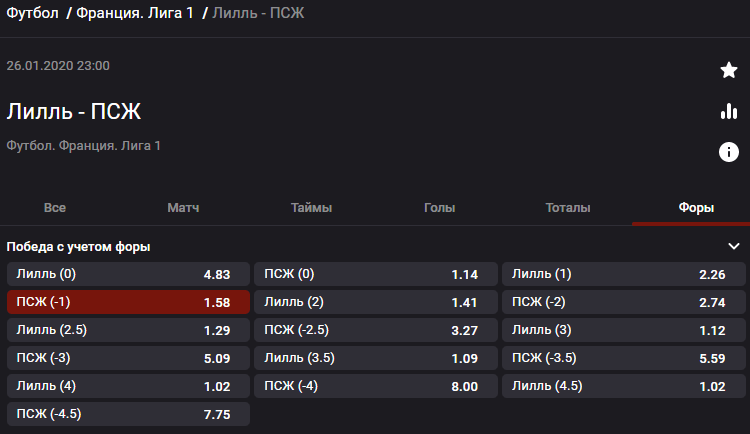Select the 'Форы' tab
Image resolution: width=750 pixels, height=434 pixels.
696,208
